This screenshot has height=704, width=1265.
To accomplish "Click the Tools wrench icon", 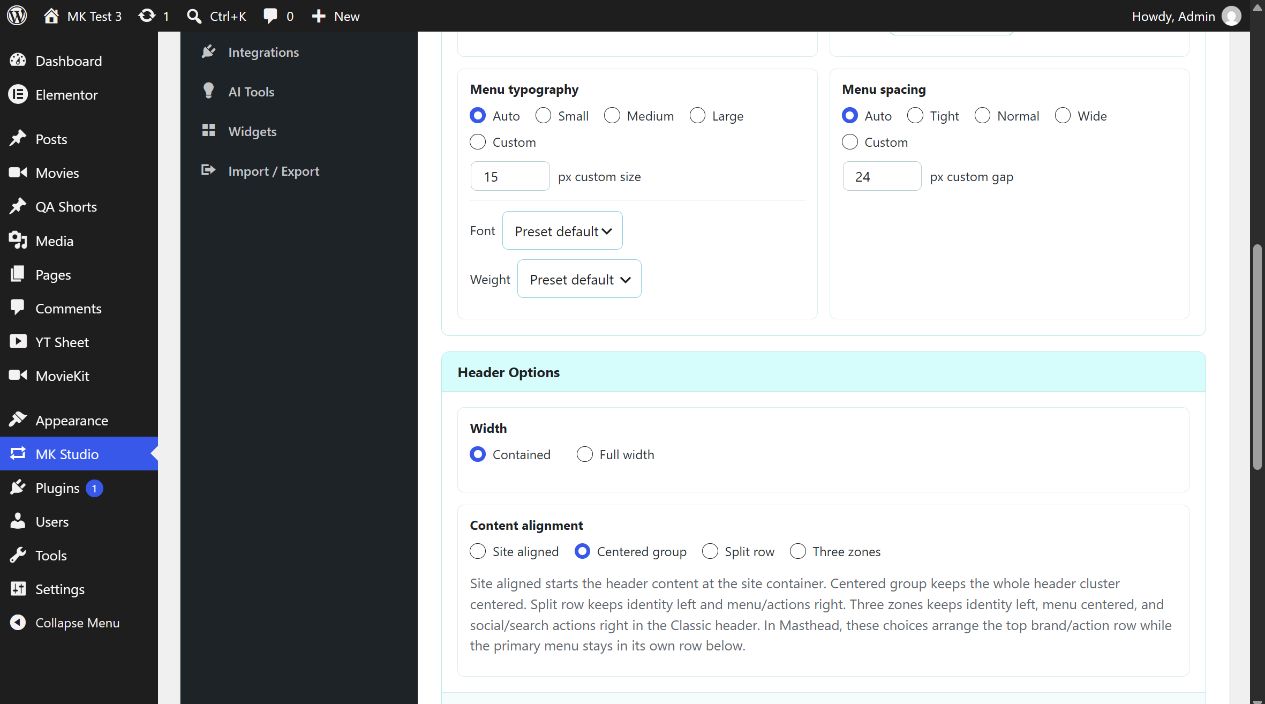I will [x=18, y=555].
